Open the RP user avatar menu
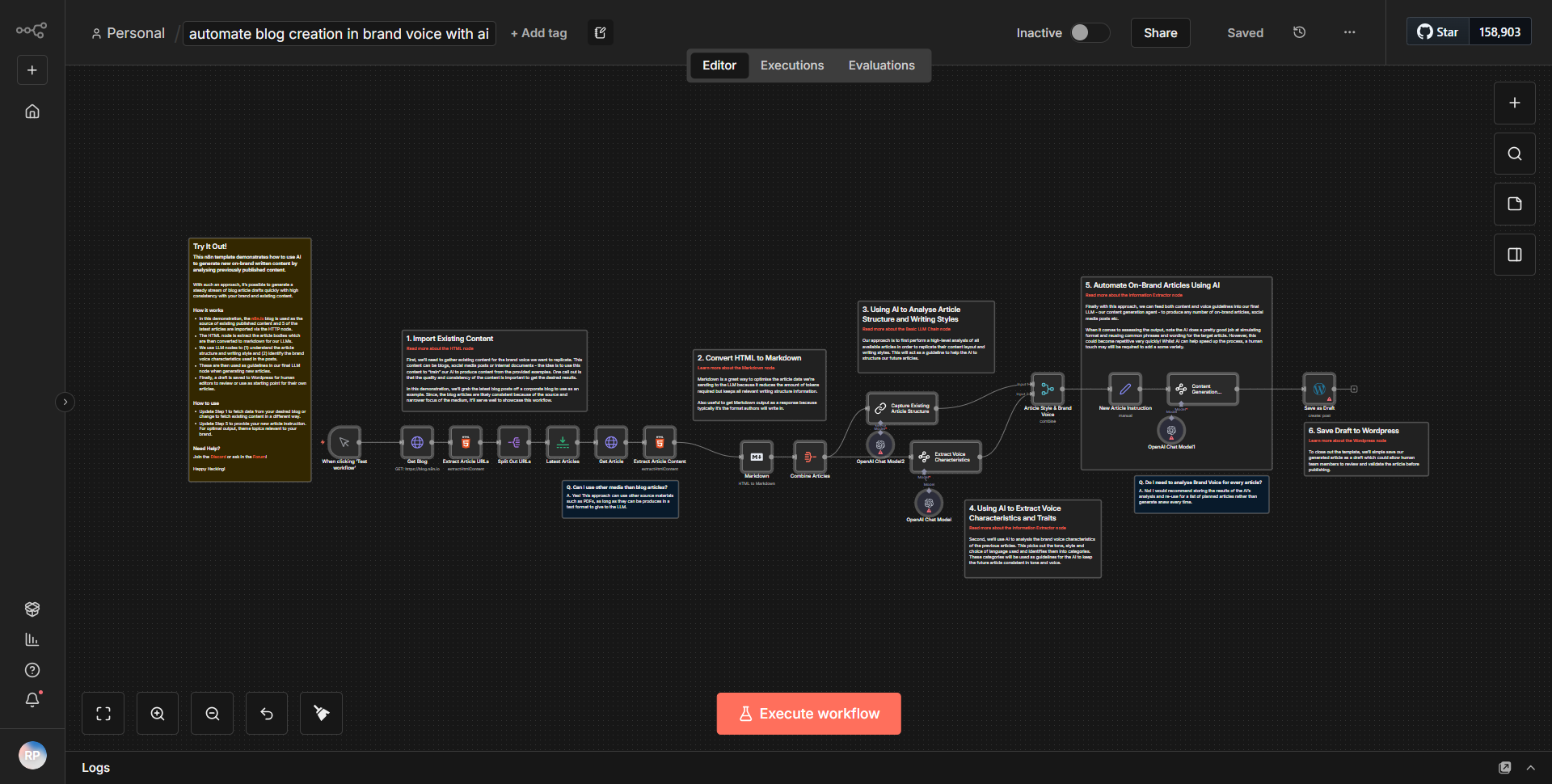1552x784 pixels. (x=32, y=756)
